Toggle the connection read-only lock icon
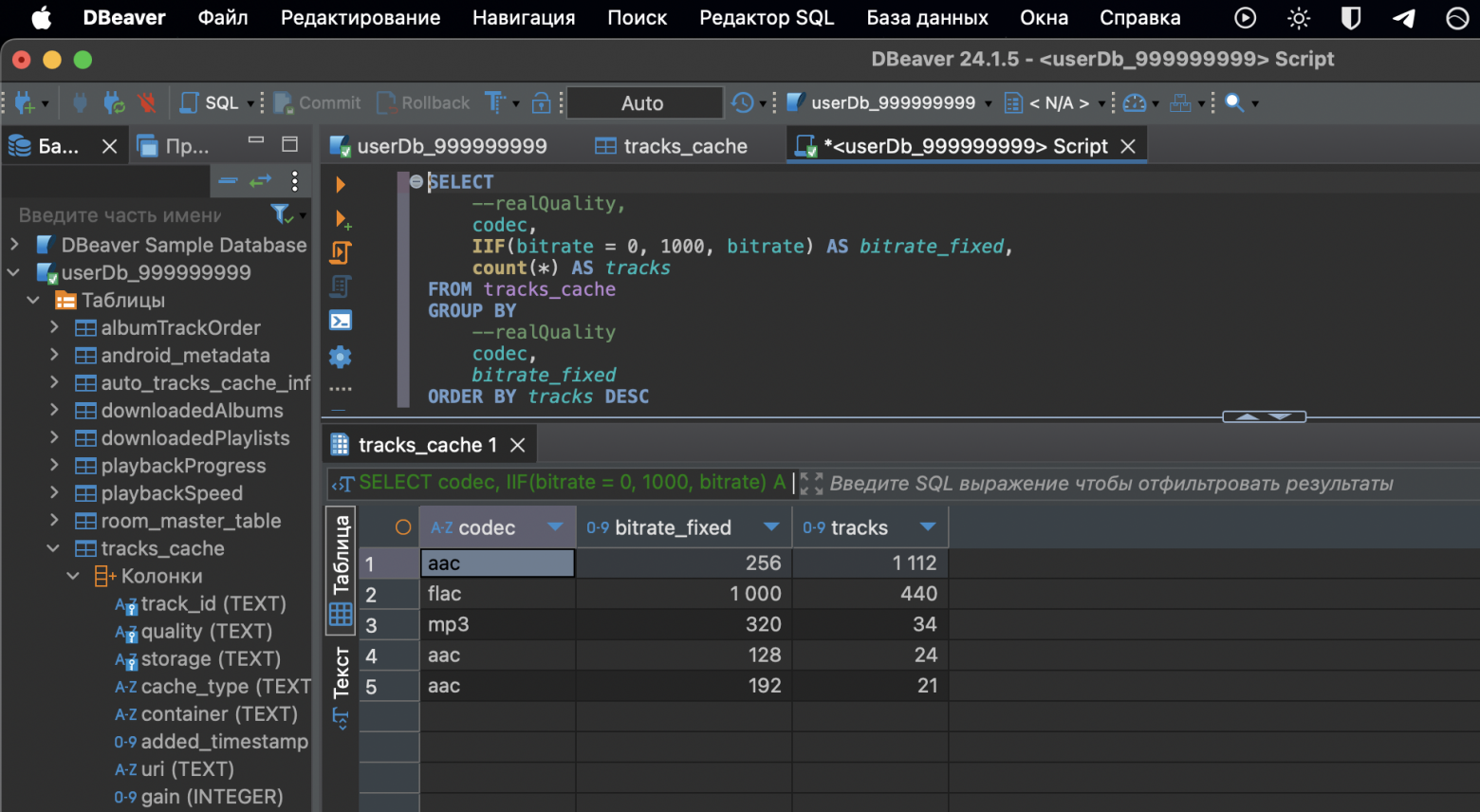 point(541,102)
